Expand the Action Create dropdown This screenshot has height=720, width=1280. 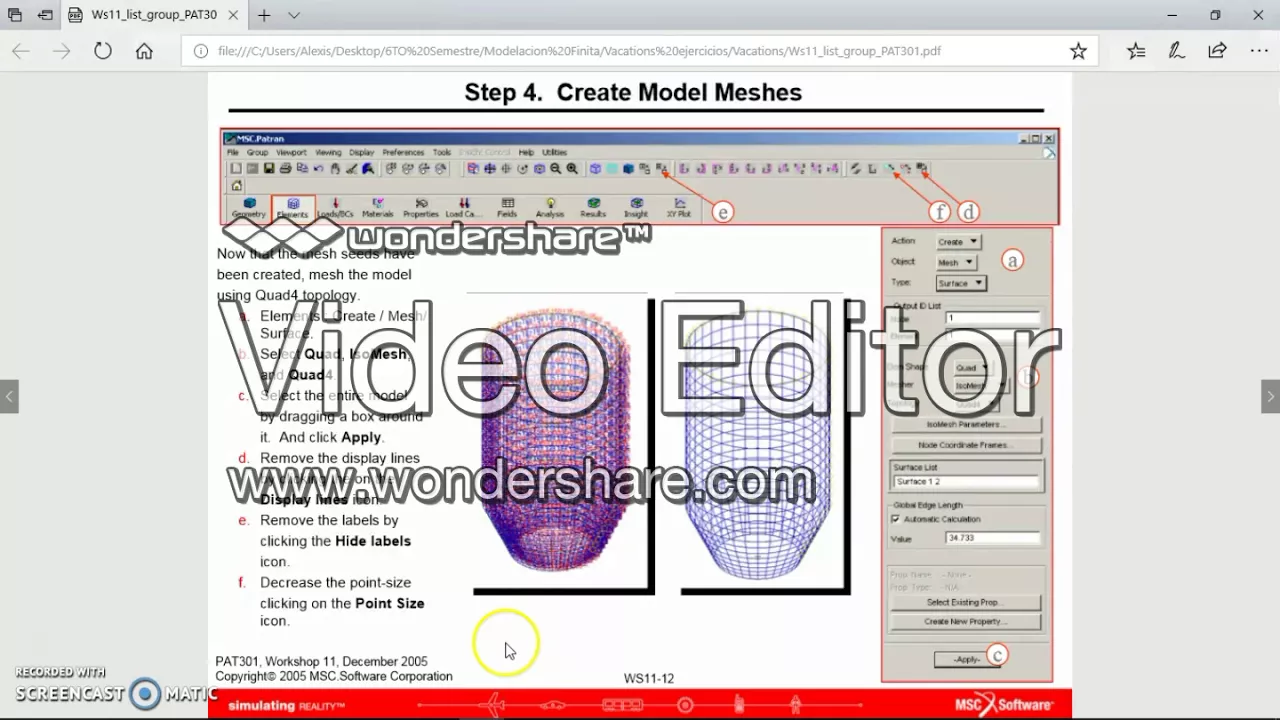click(958, 241)
